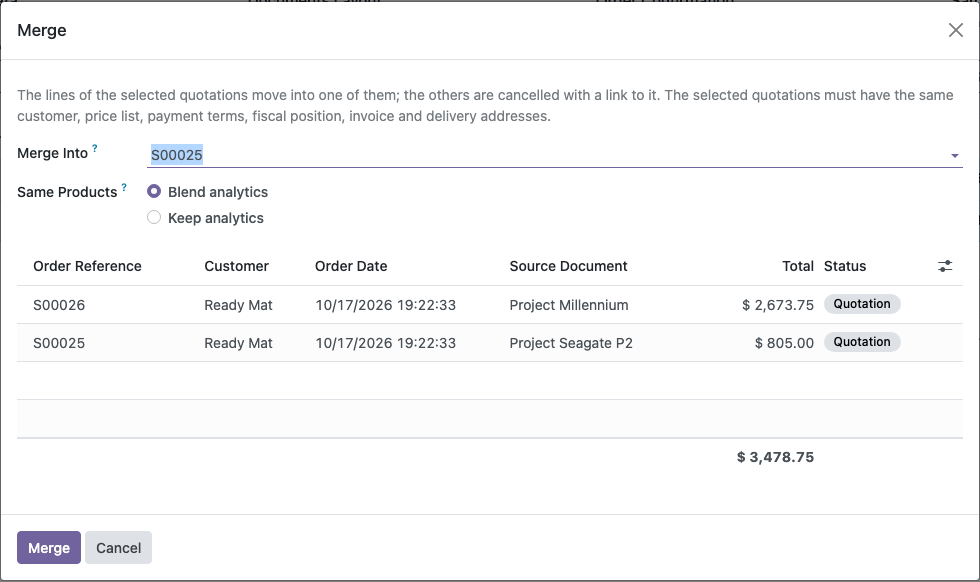Cancel the merge dialog

coord(118,548)
